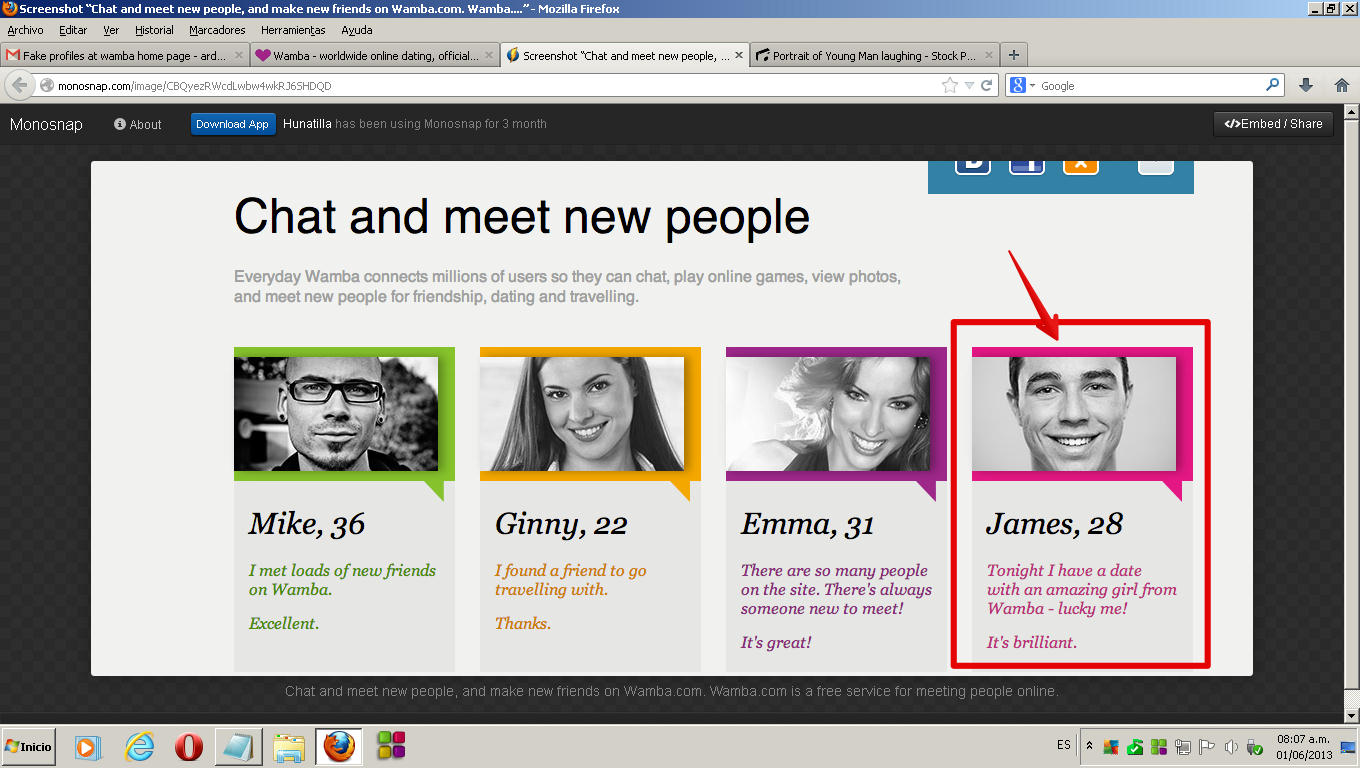Image resolution: width=1360 pixels, height=768 pixels.
Task: Open the Editar menu
Action: [73, 30]
